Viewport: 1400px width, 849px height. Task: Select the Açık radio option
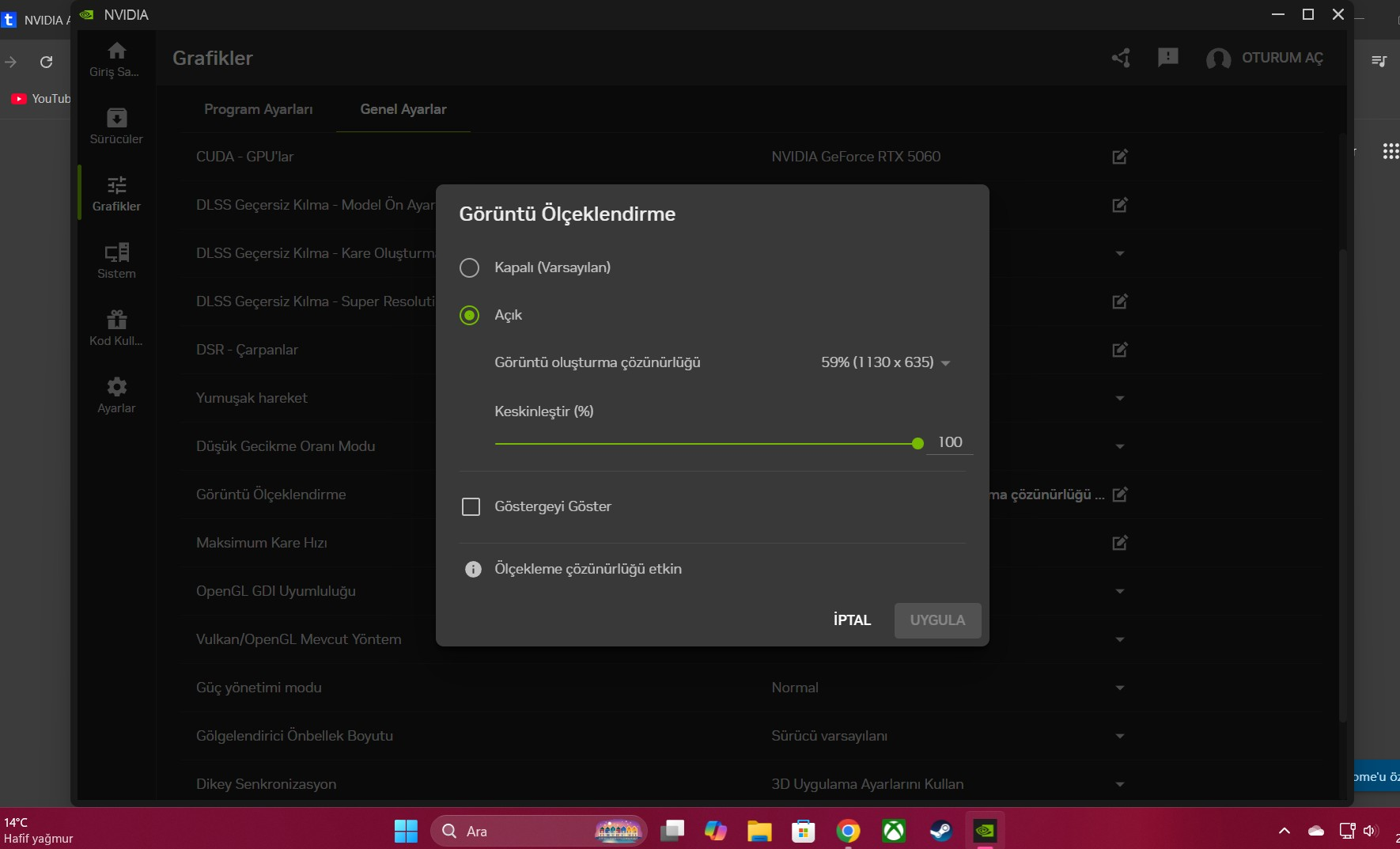[470, 315]
